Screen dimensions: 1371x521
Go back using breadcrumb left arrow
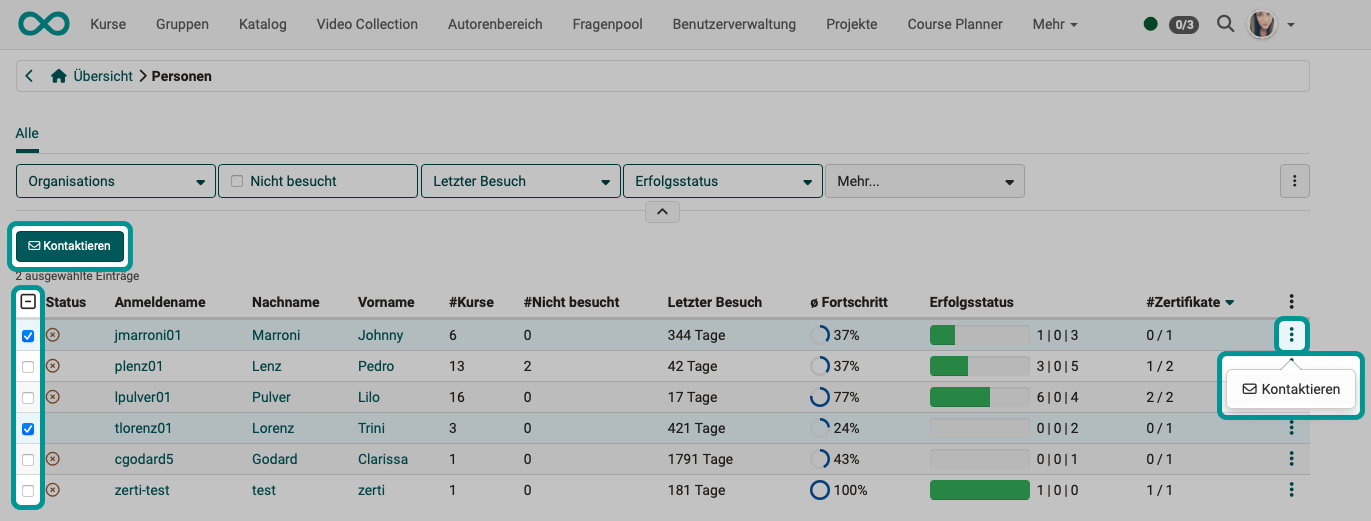coord(30,76)
